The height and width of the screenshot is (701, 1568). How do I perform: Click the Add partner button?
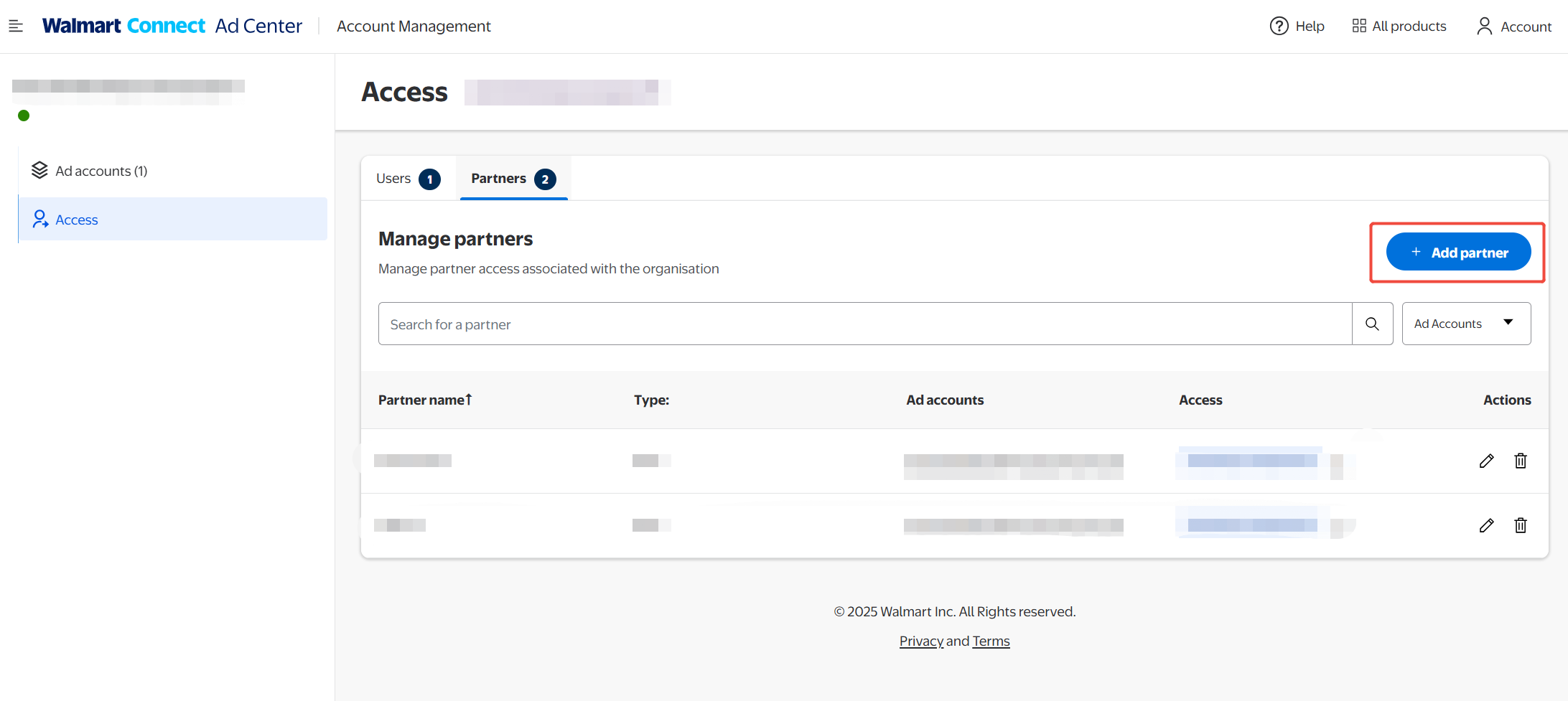tap(1458, 253)
